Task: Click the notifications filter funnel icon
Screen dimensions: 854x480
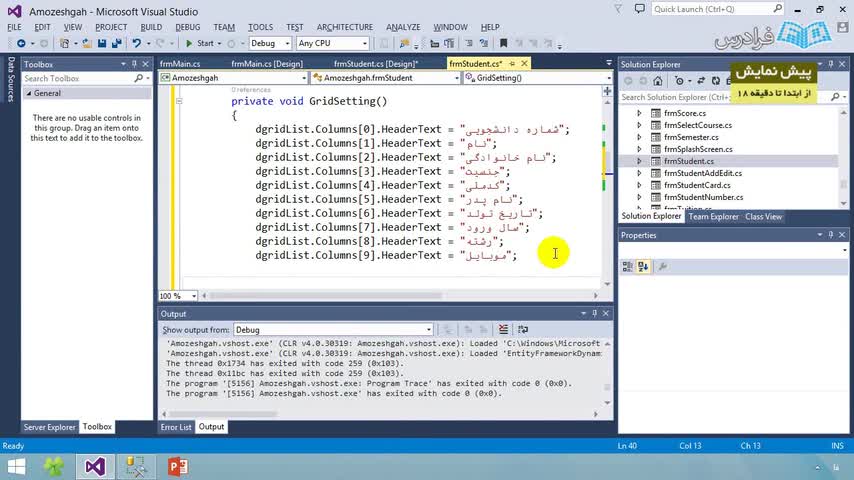Action: pyautogui.click(x=618, y=9)
